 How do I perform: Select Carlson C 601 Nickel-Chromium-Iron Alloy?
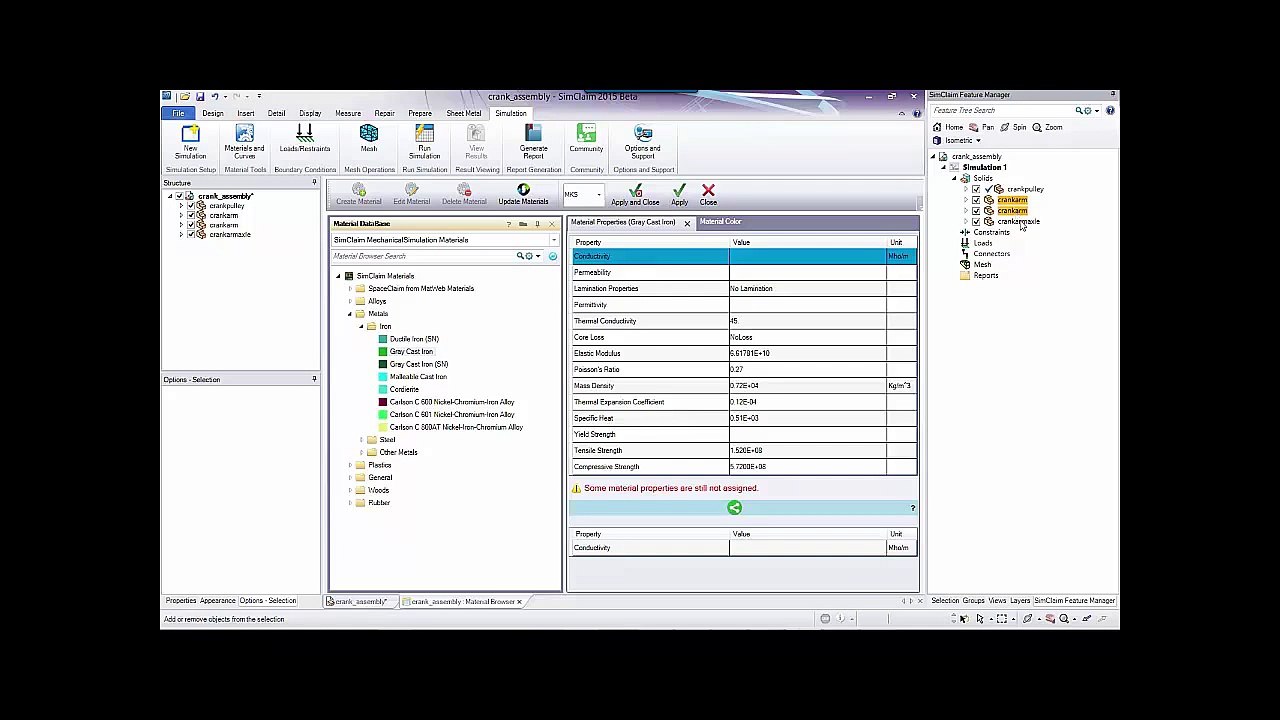[452, 414]
